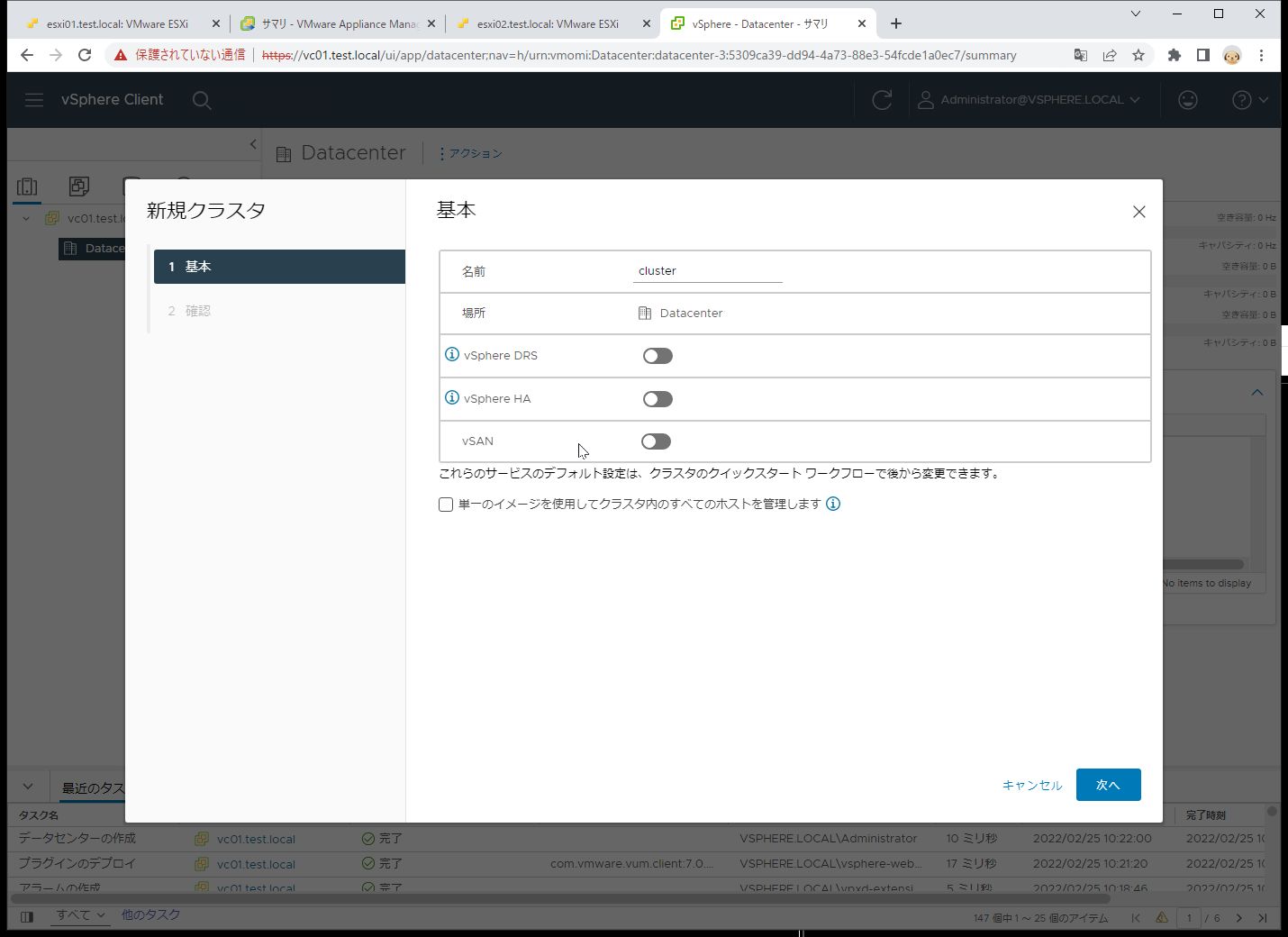Select the 最近のタスク tab
Viewport: 1288px width, 937px height.
pyautogui.click(x=93, y=788)
